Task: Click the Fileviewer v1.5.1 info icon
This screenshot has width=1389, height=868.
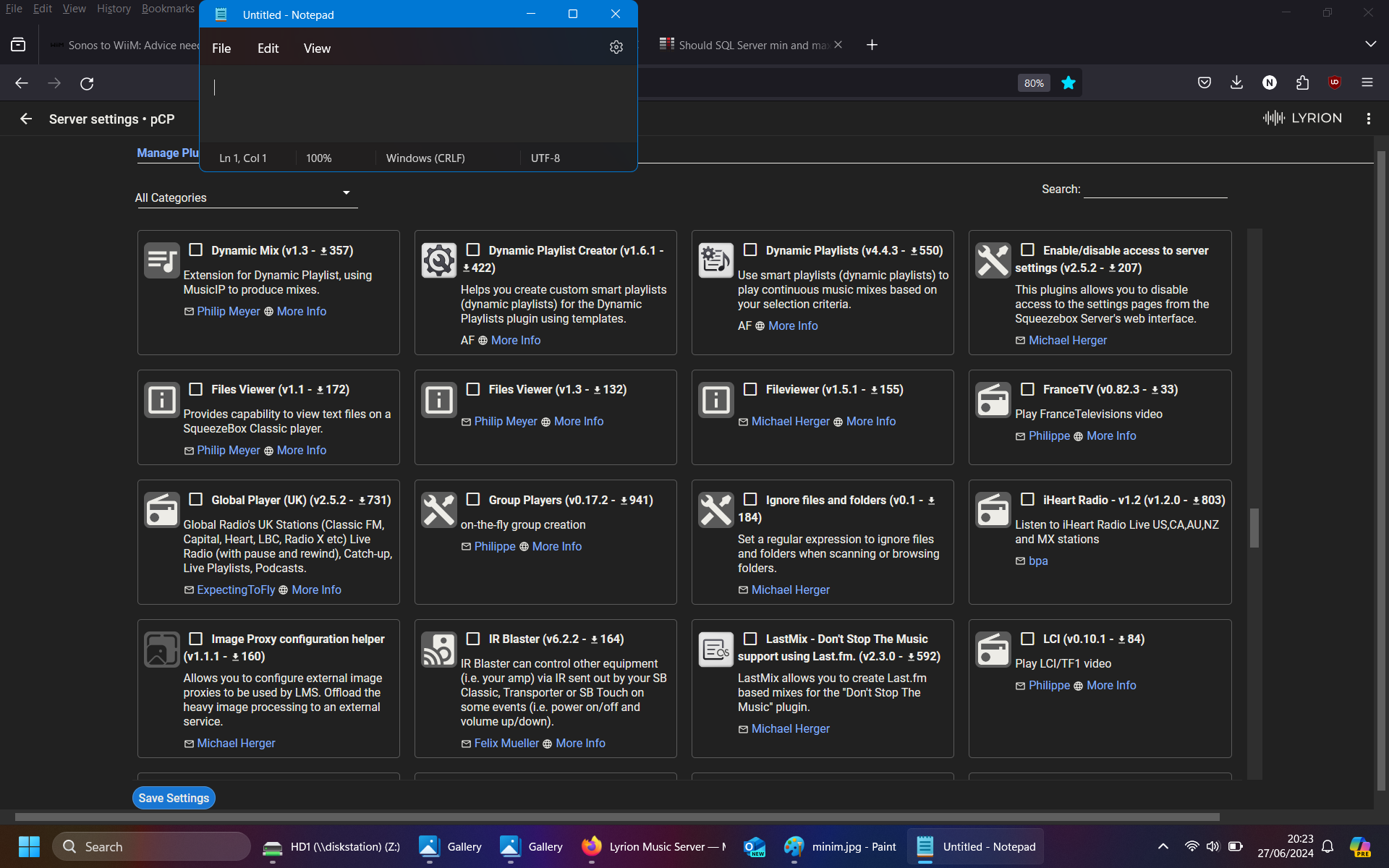Action: point(715,399)
